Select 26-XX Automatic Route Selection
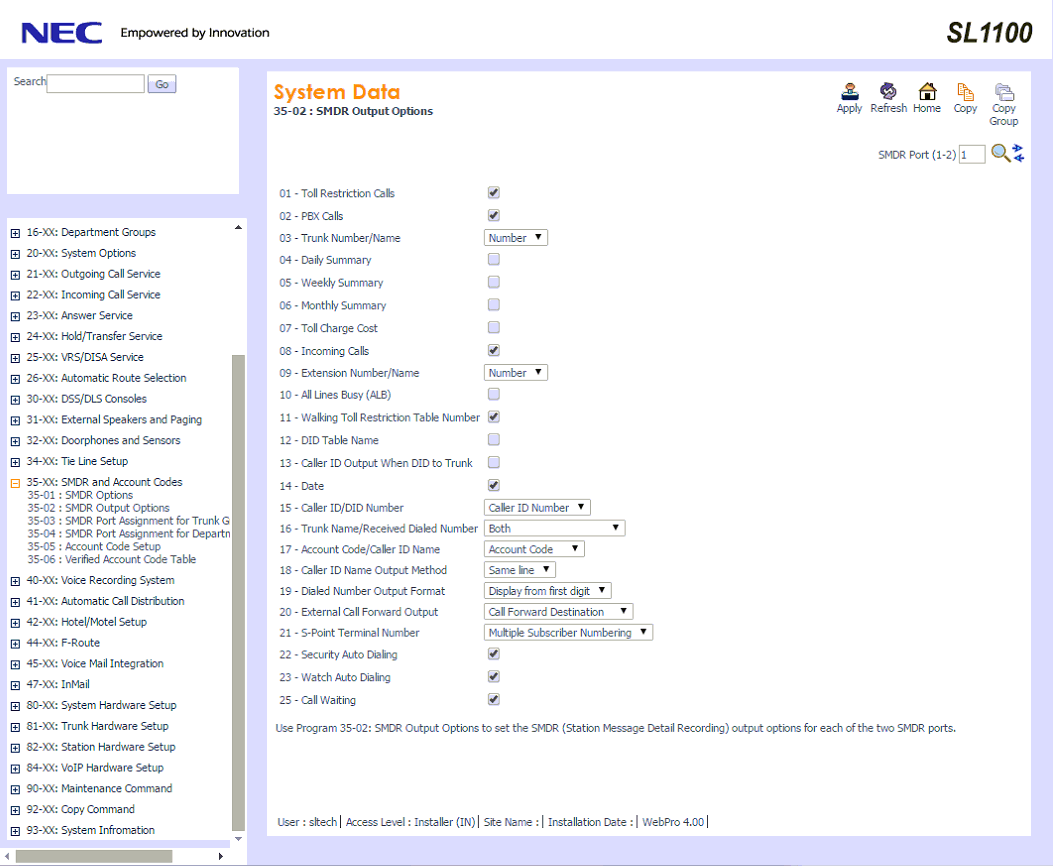 click(106, 378)
